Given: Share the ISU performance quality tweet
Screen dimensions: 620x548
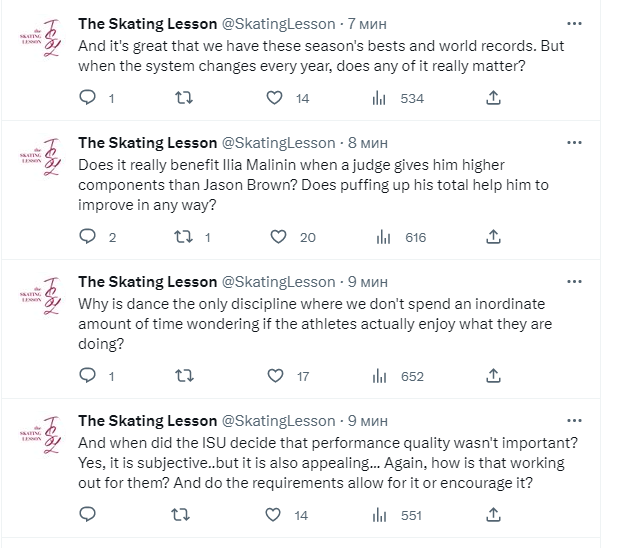Looking at the screenshot, I should (492, 515).
